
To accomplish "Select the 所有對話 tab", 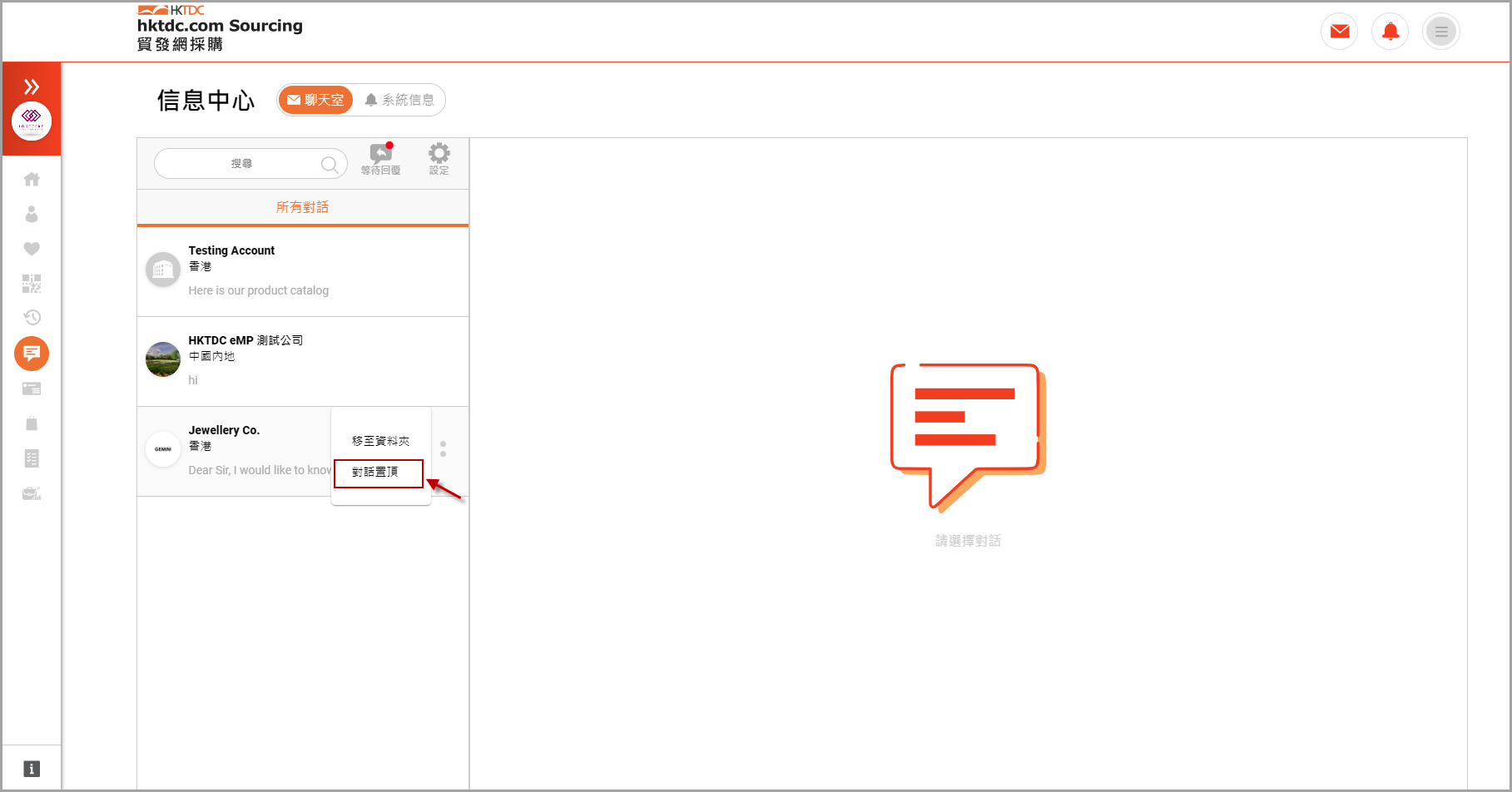I will pos(303,207).
